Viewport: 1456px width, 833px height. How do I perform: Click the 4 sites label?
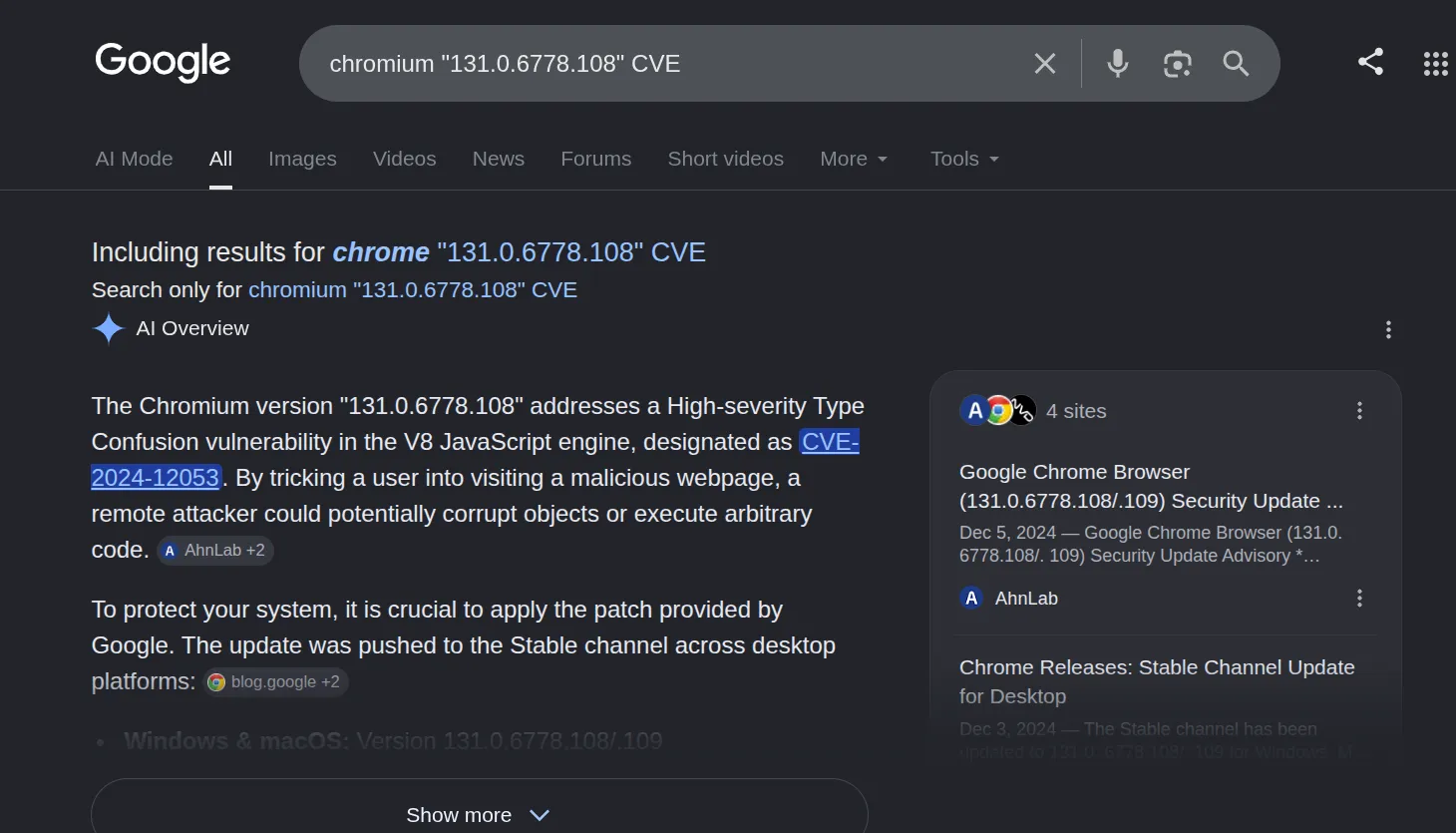[x=1076, y=411]
